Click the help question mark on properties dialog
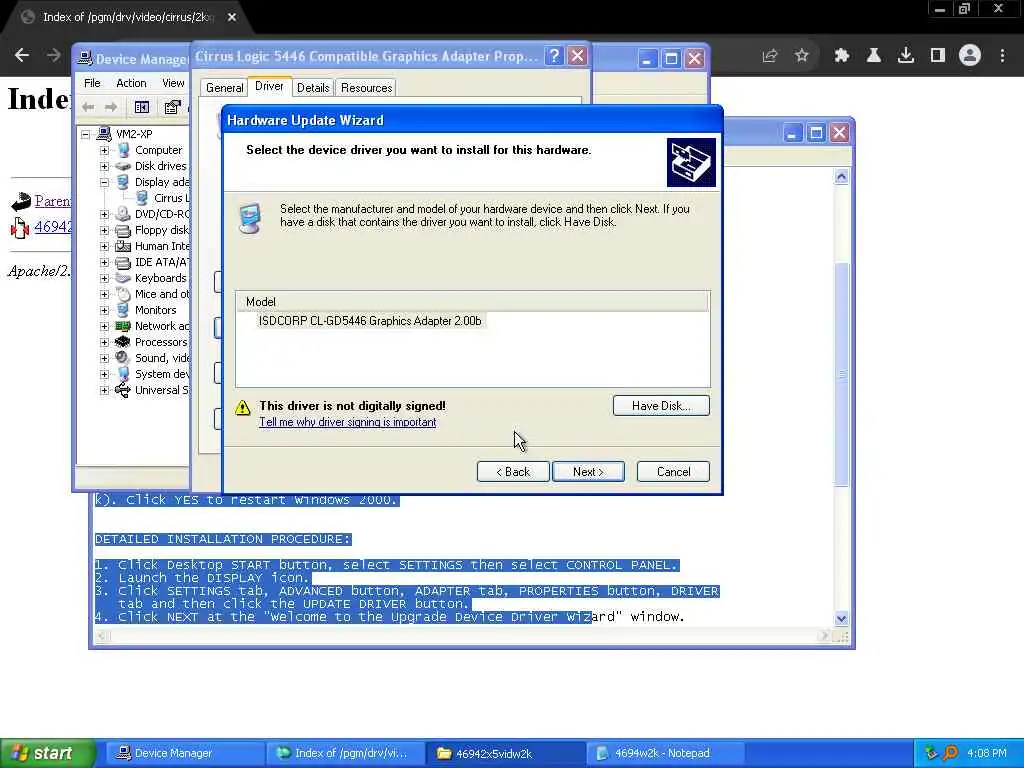The width and height of the screenshot is (1024, 768). [554, 56]
